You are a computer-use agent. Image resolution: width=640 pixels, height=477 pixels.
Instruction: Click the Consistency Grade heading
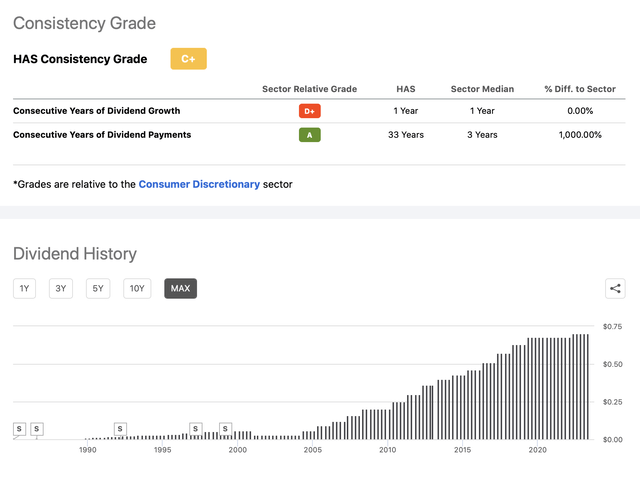coord(84,24)
